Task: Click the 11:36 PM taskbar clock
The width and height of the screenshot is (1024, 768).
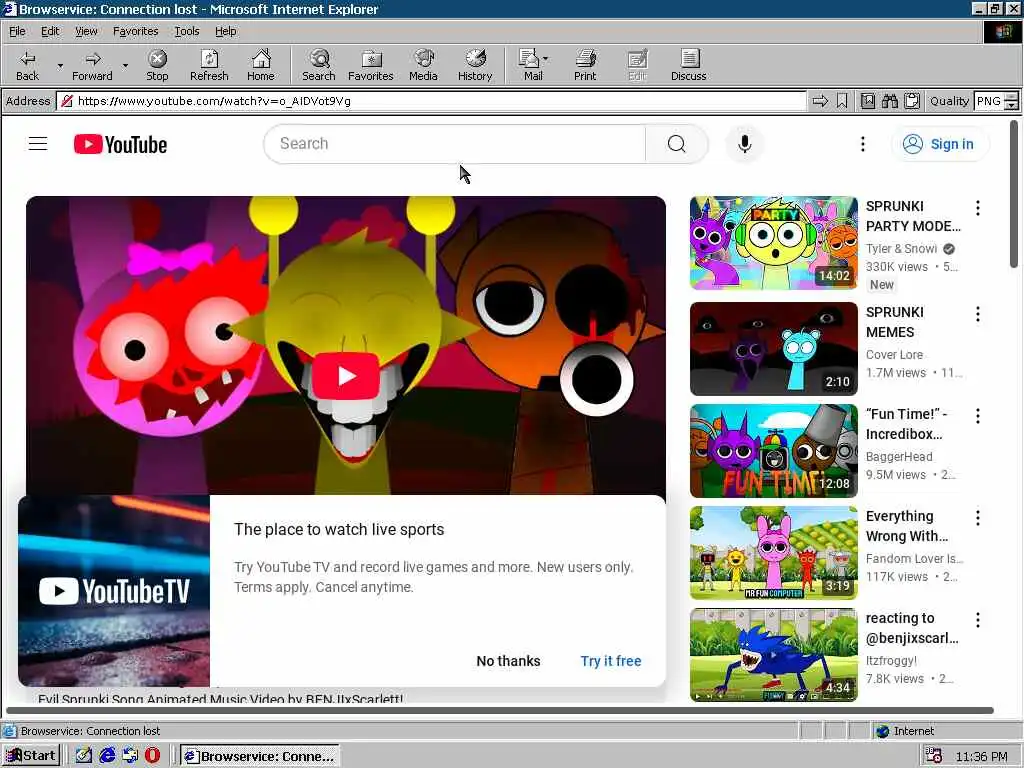Action: [982, 756]
